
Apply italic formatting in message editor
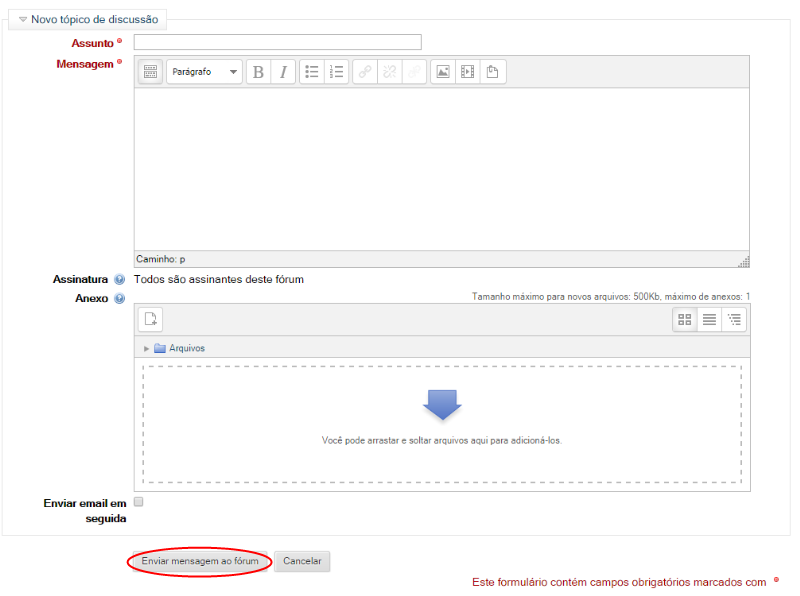pyautogui.click(x=283, y=72)
